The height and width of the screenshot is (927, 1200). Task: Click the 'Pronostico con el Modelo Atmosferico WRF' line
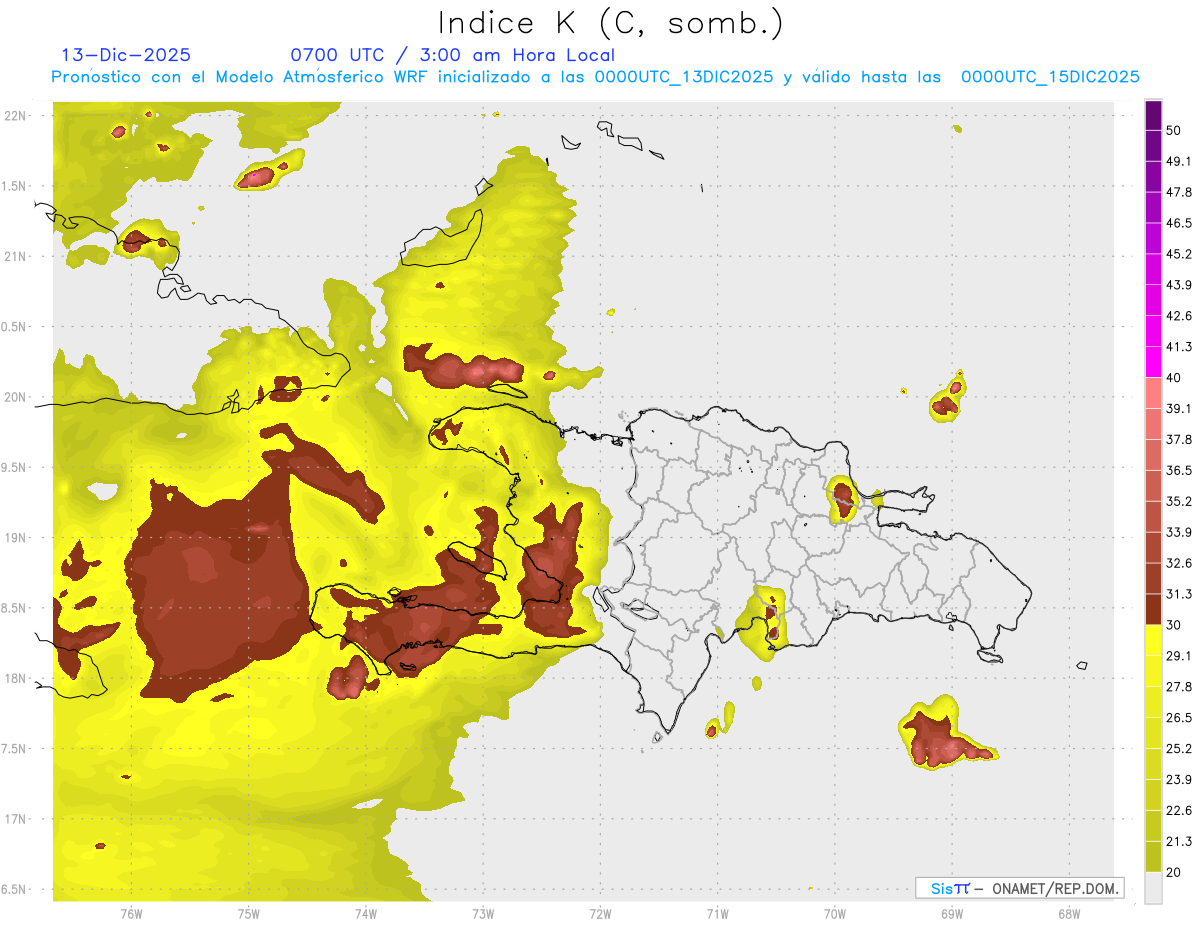point(596,77)
